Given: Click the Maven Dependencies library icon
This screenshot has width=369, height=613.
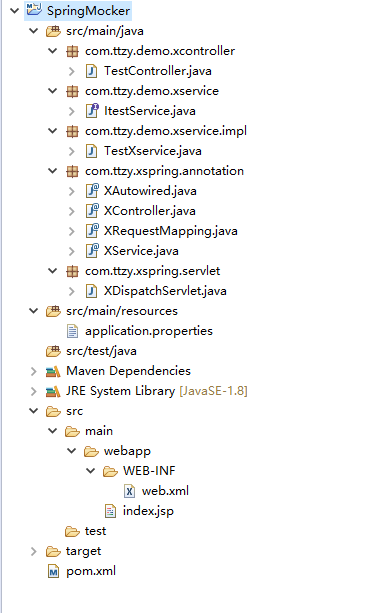Looking at the screenshot, I should pos(53,371).
